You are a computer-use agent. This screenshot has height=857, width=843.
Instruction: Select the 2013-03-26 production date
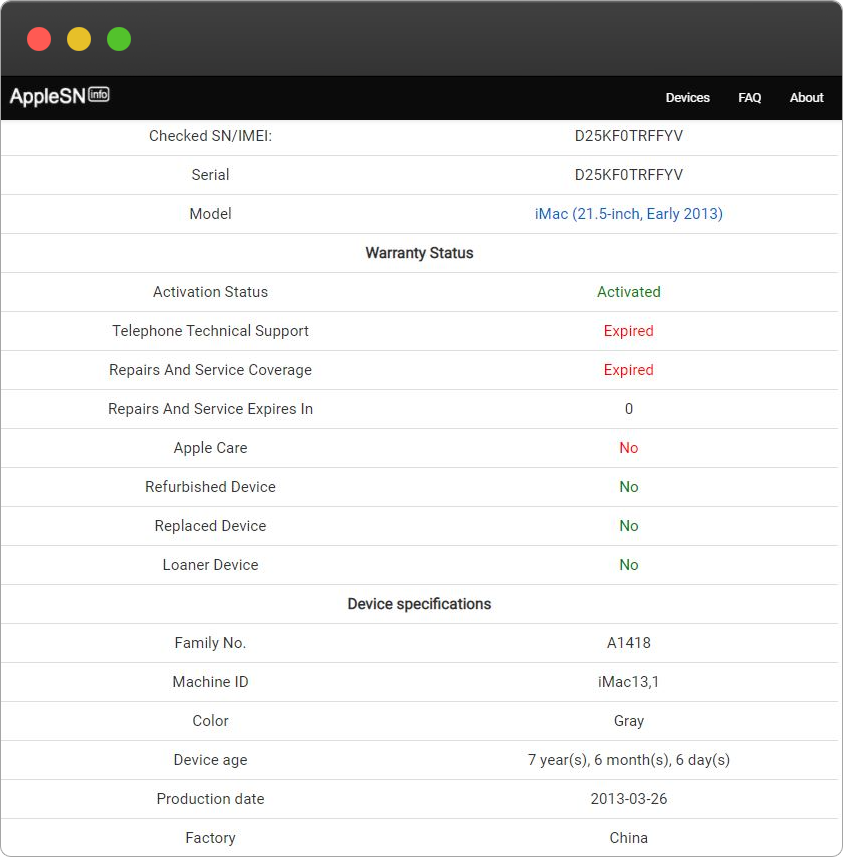point(628,799)
